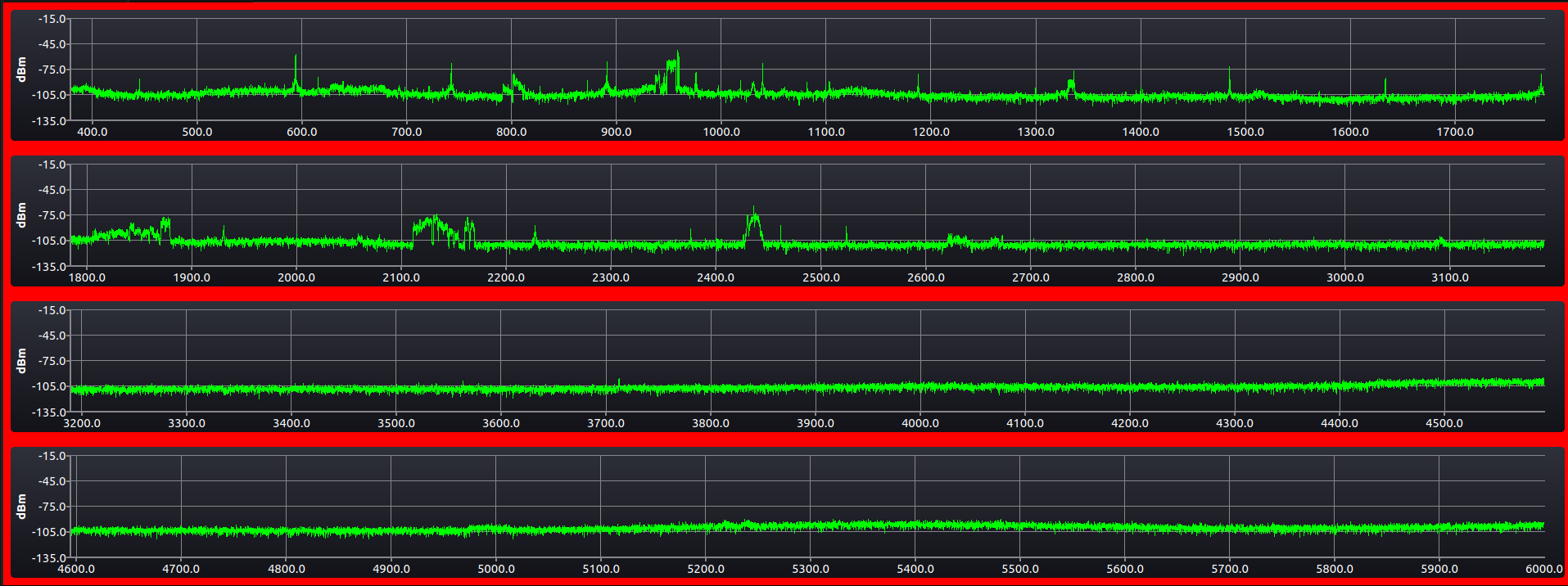Click the raised band near 1870 MHz
Screen dimensions: 1568x586
tap(165, 227)
